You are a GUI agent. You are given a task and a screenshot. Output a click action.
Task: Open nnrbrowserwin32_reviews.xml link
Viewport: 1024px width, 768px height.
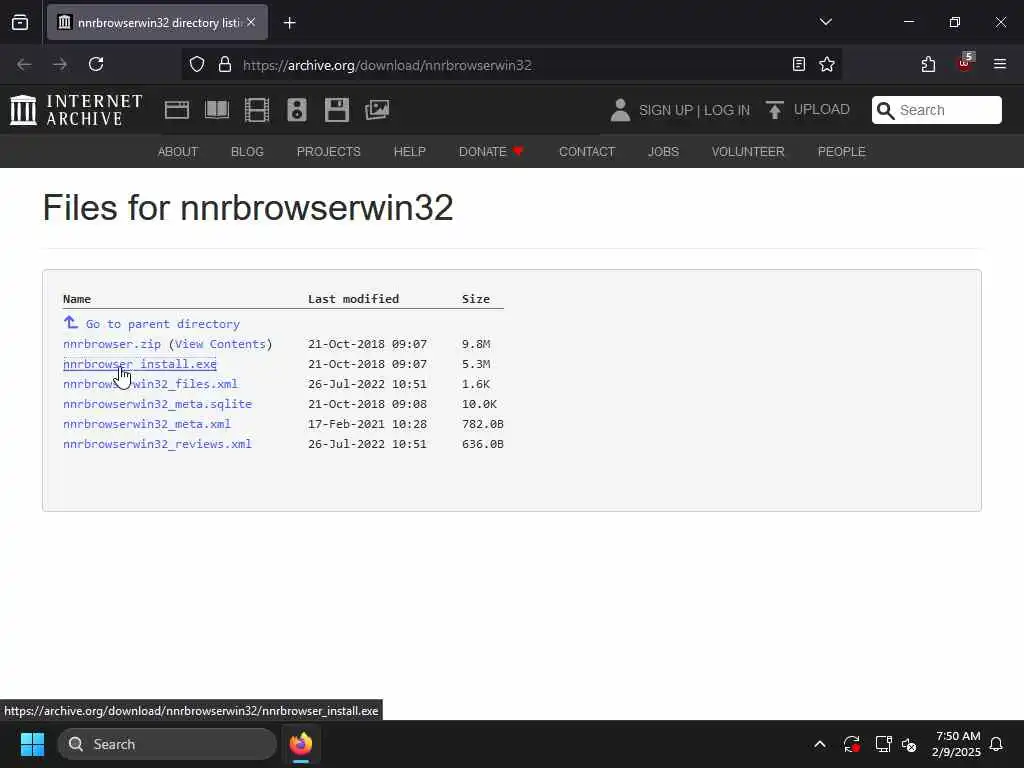[x=157, y=444]
